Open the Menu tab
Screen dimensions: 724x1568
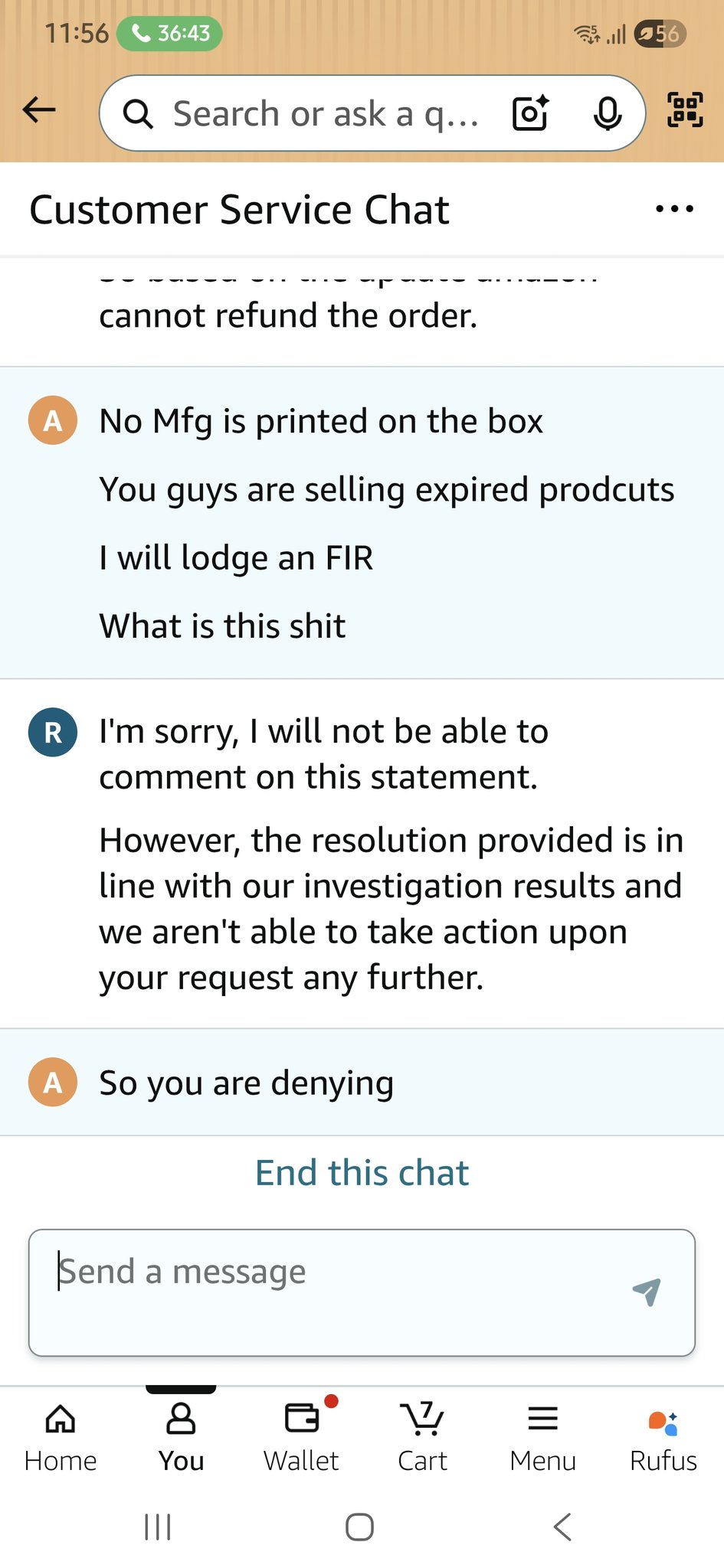(x=542, y=1436)
